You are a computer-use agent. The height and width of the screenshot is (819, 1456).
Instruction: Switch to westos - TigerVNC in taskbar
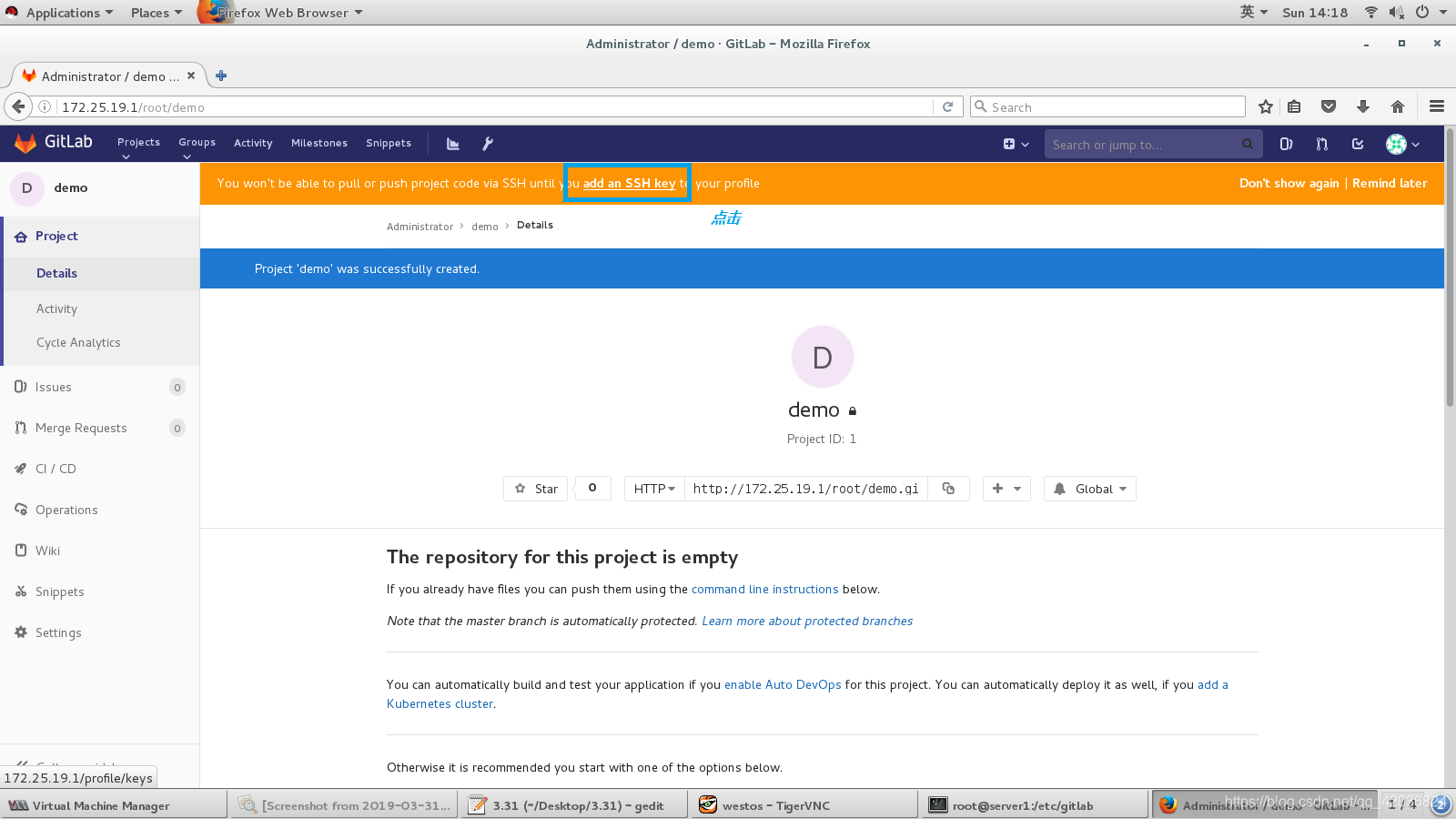804,805
